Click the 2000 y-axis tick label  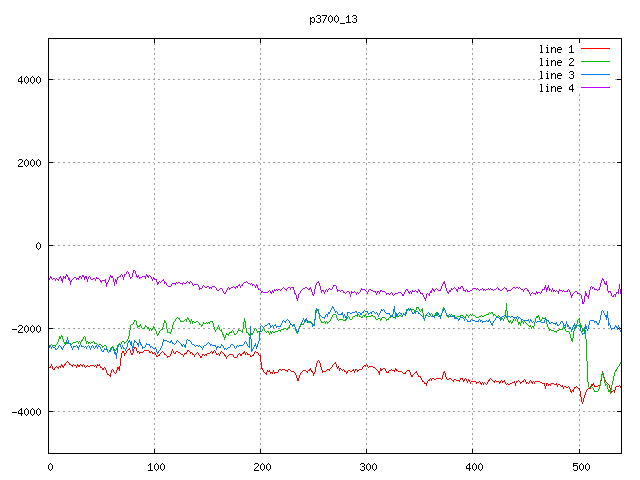pyautogui.click(x=28, y=163)
